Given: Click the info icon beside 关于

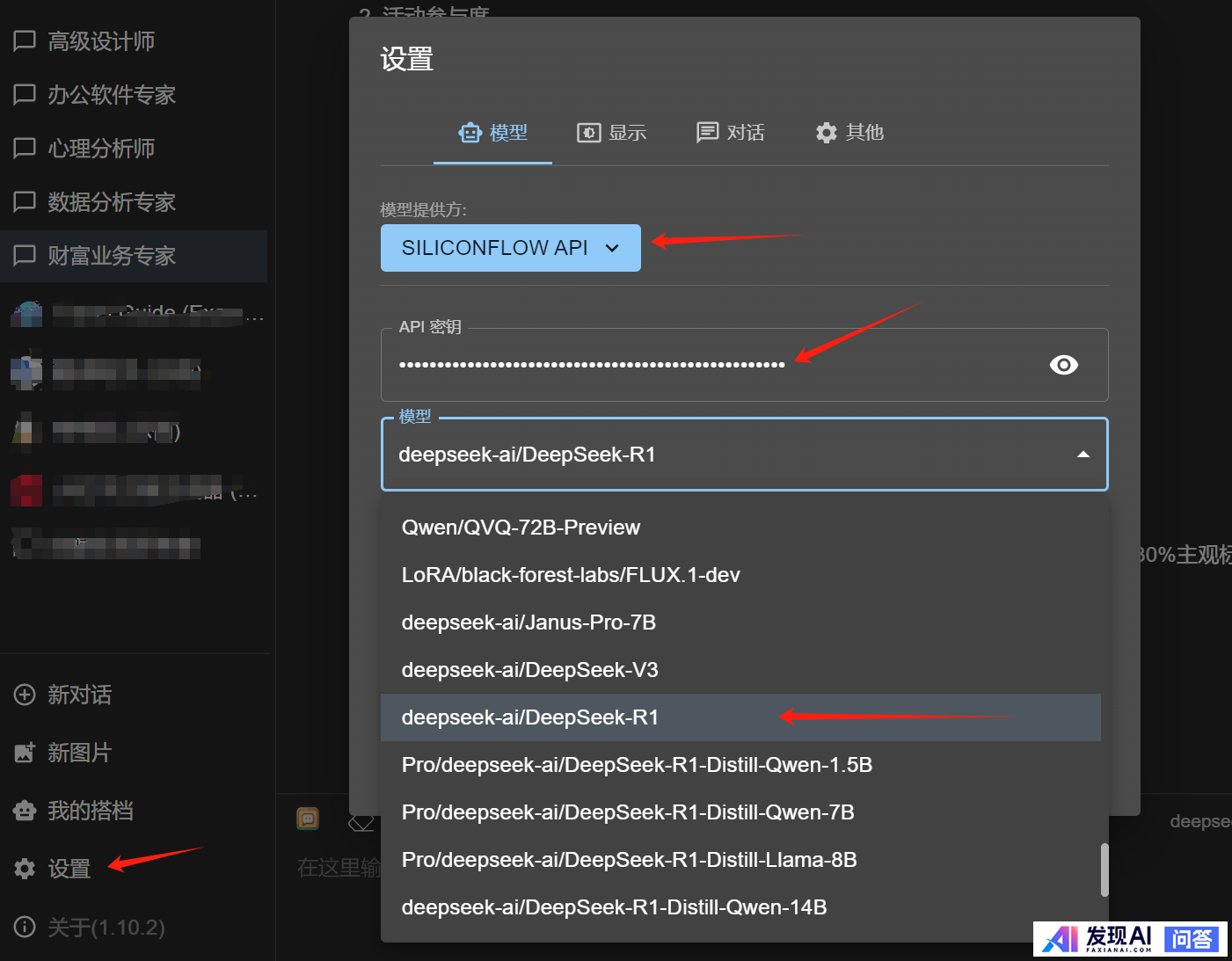Looking at the screenshot, I should click(x=25, y=927).
